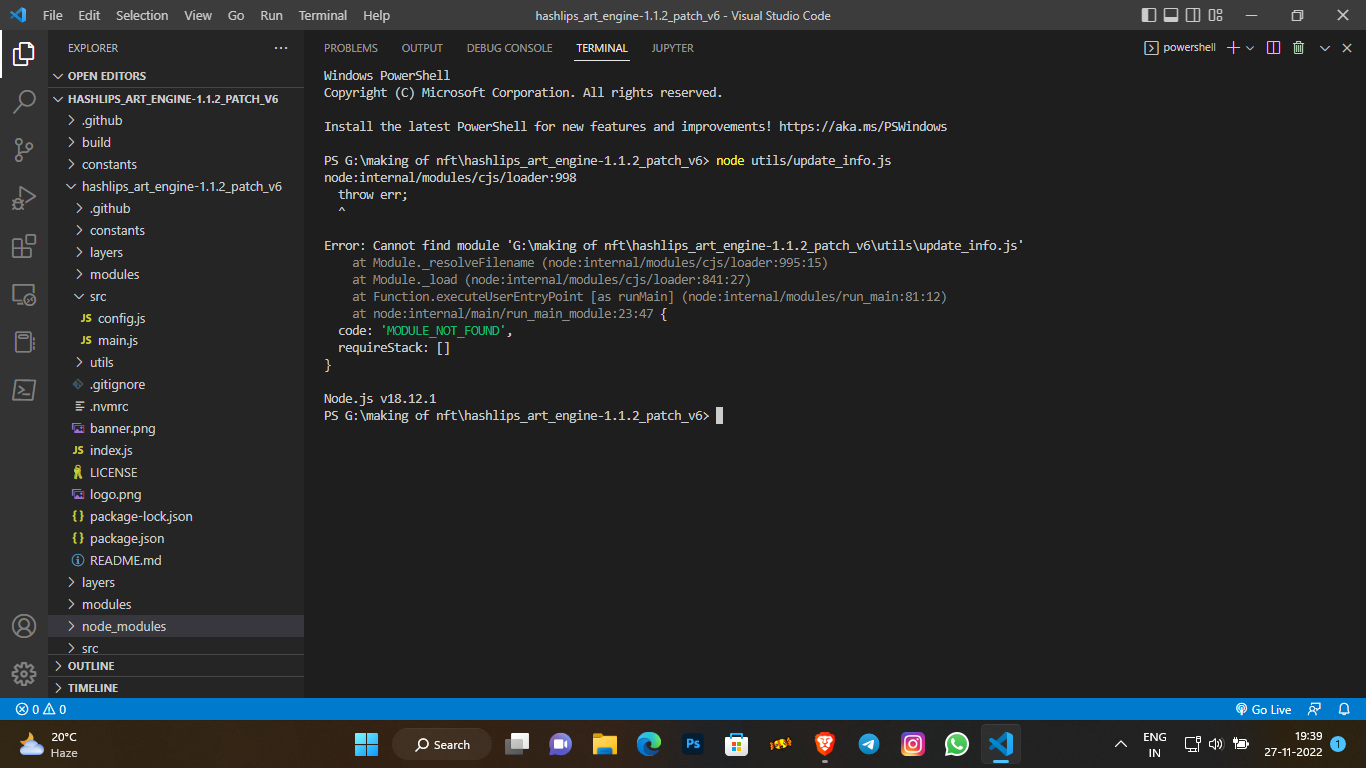The image size is (1366, 768).
Task: Start the server with Go Live
Action: coord(1263,709)
